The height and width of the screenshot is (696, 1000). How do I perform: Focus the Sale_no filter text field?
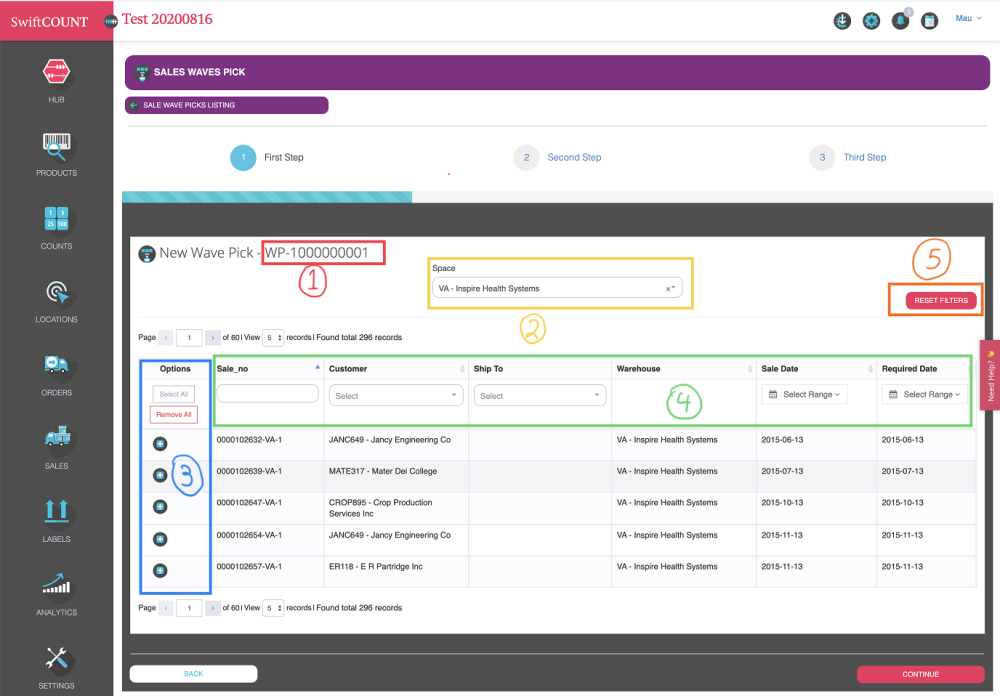pos(268,394)
